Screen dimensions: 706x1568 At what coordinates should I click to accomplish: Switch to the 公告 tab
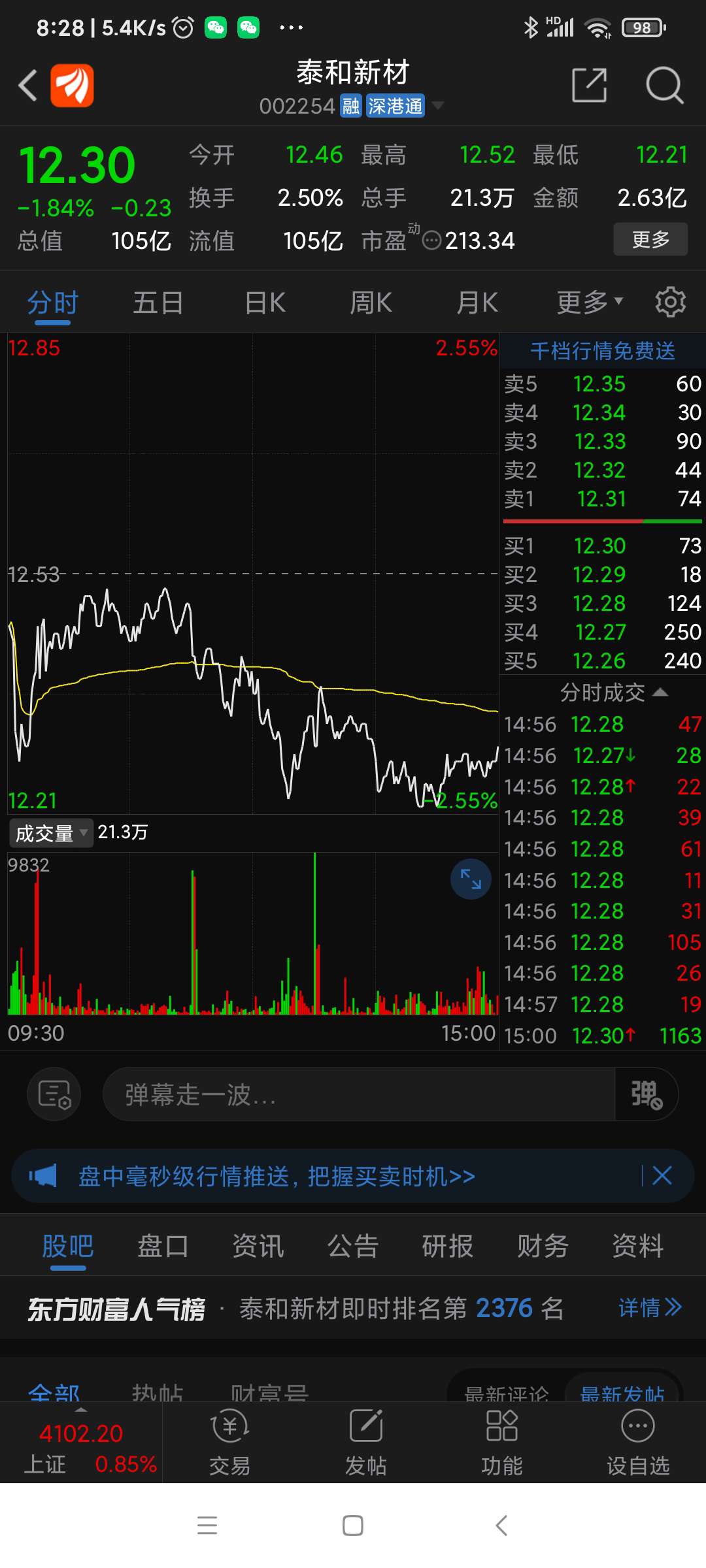[x=353, y=1246]
